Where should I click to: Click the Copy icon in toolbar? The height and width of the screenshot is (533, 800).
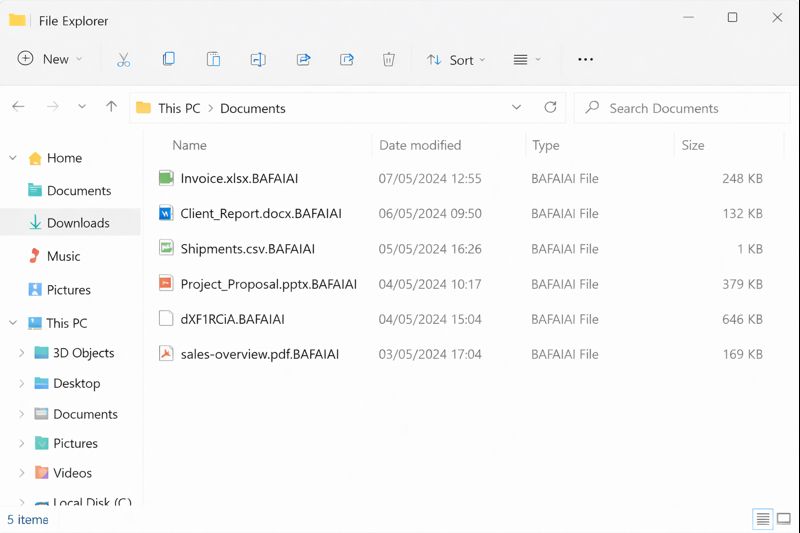coord(168,59)
